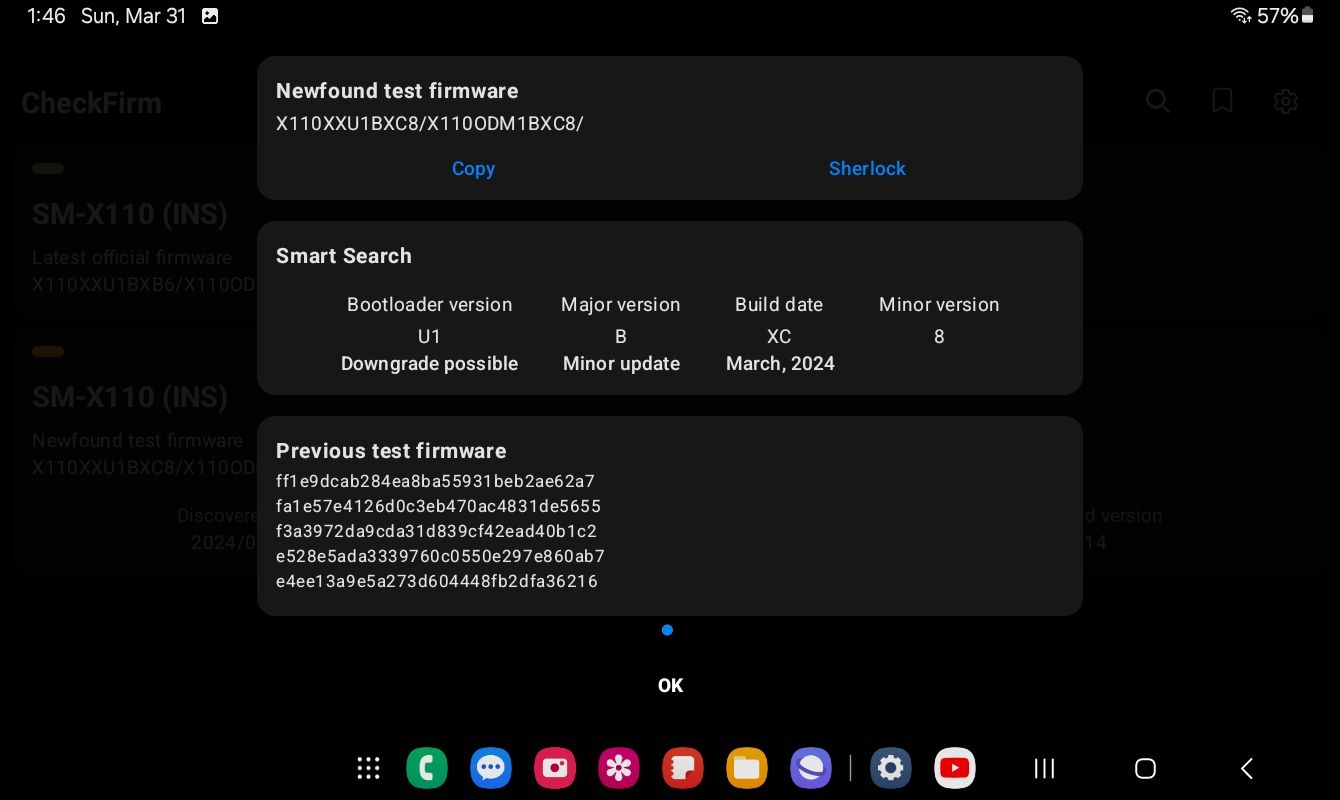
Task: Launch the red Camera app
Action: (x=555, y=768)
